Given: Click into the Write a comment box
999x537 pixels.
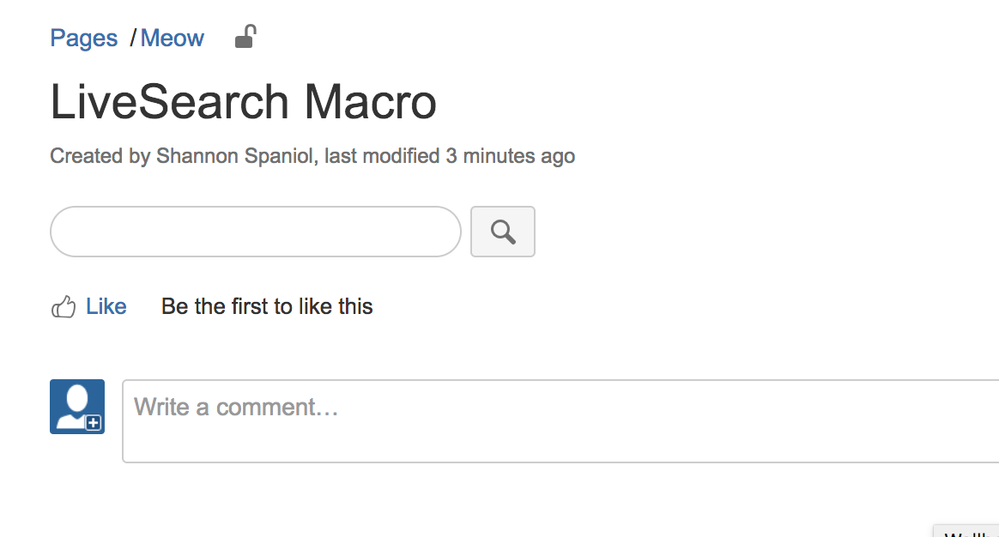Looking at the screenshot, I should 561,421.
